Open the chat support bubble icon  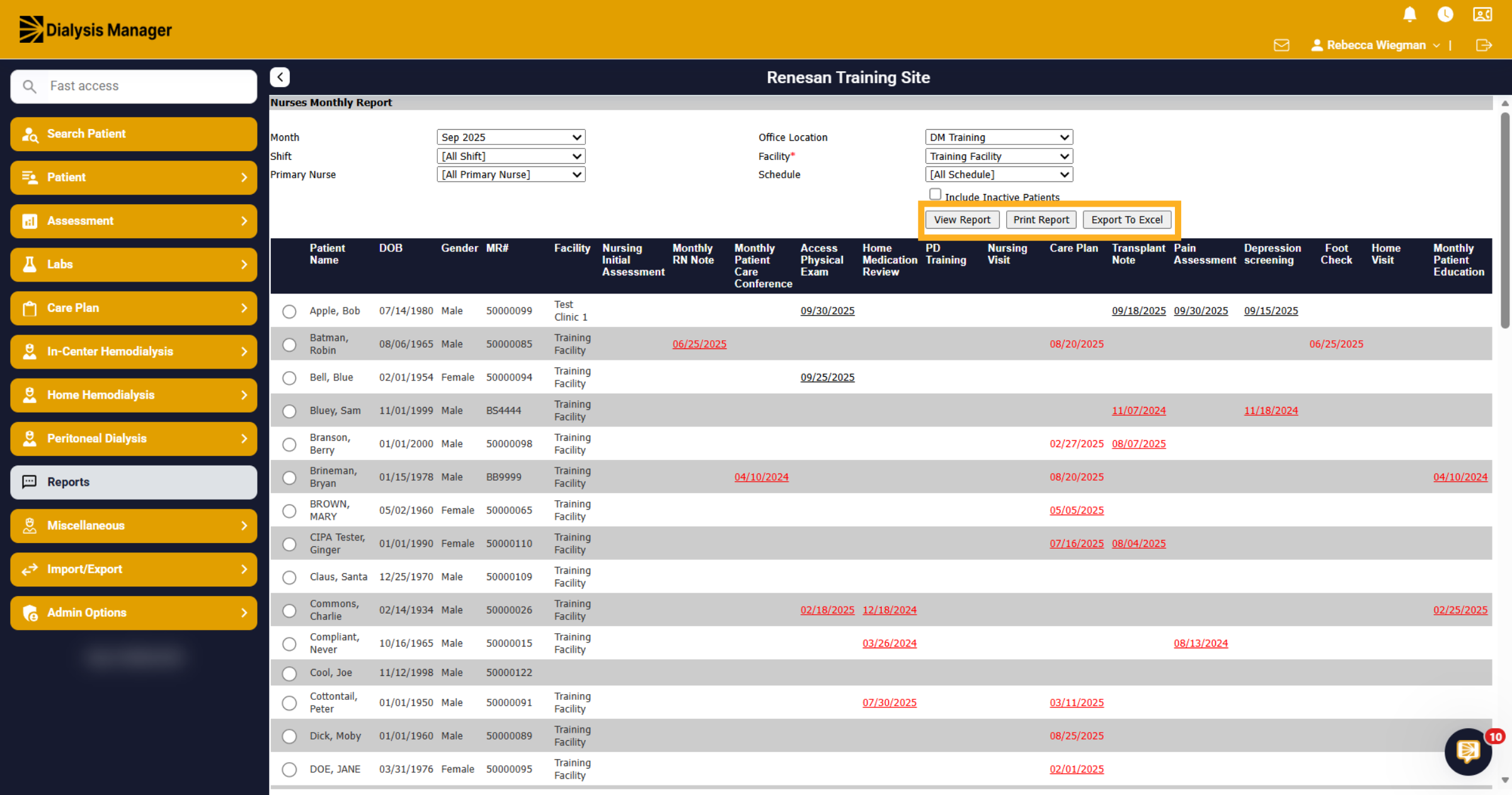pos(1468,751)
